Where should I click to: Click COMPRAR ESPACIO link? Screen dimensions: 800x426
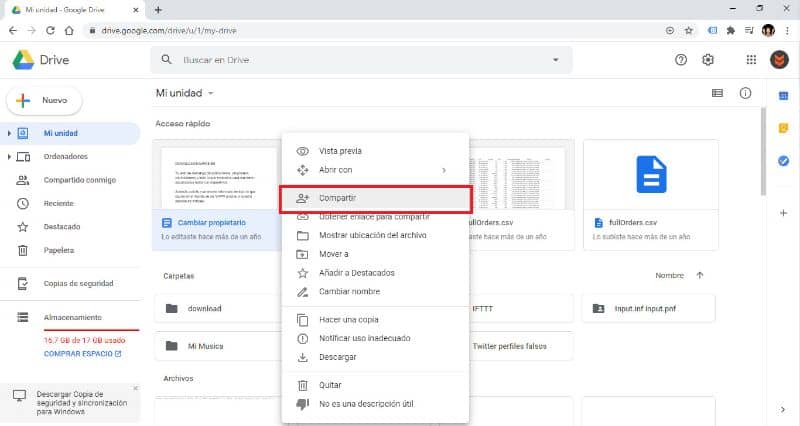tap(82, 354)
